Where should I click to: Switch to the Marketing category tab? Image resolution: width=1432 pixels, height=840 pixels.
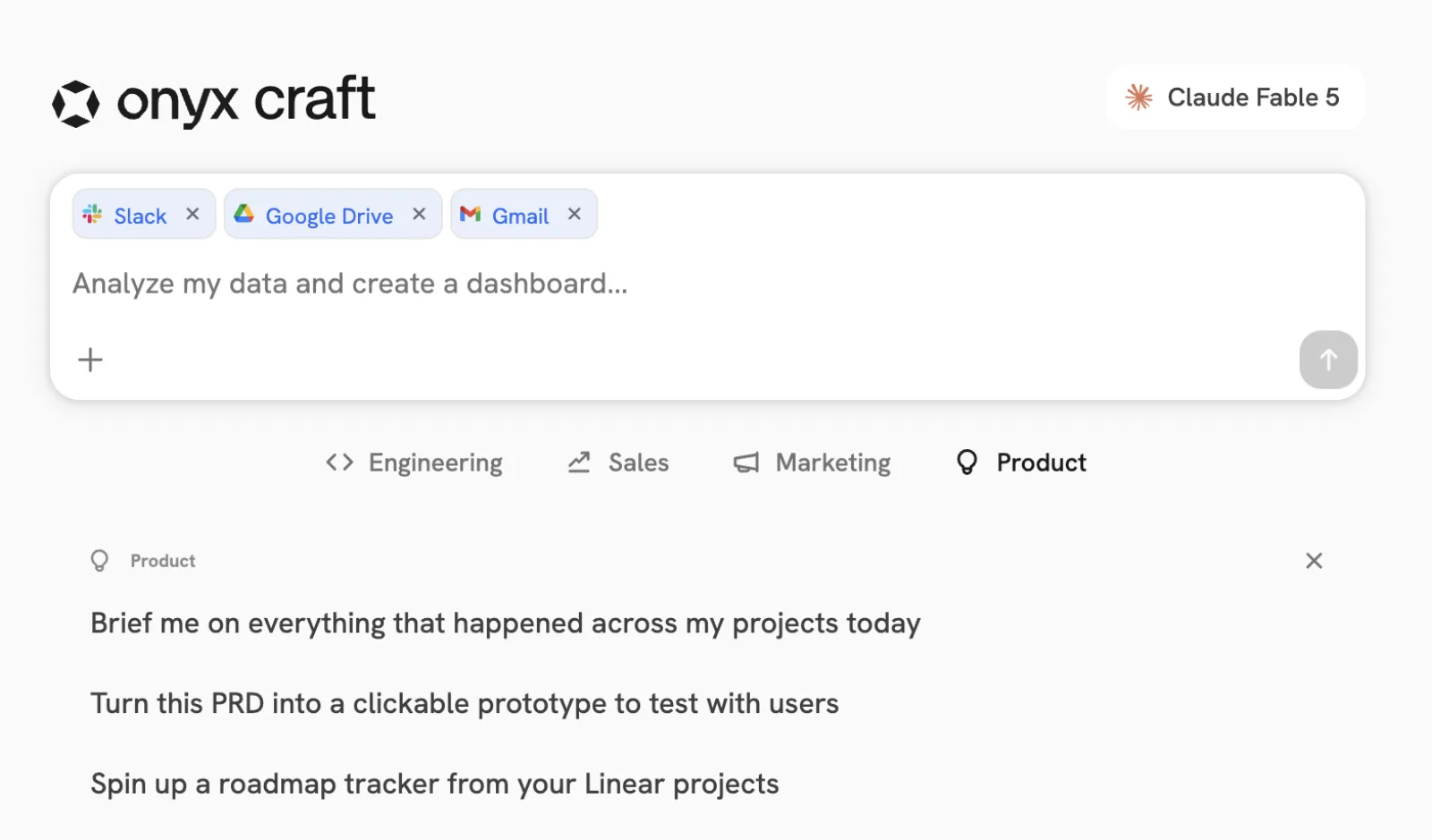click(x=813, y=462)
